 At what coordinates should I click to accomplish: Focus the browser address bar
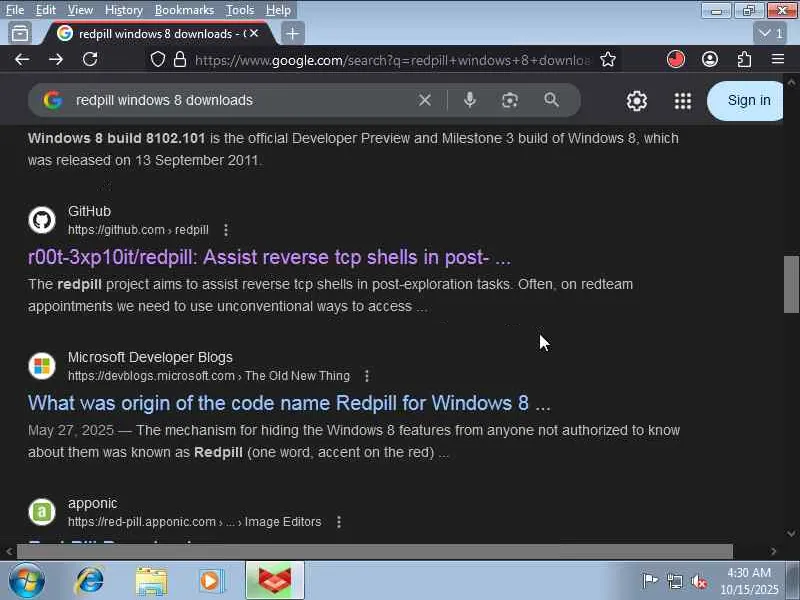pyautogui.click(x=392, y=60)
